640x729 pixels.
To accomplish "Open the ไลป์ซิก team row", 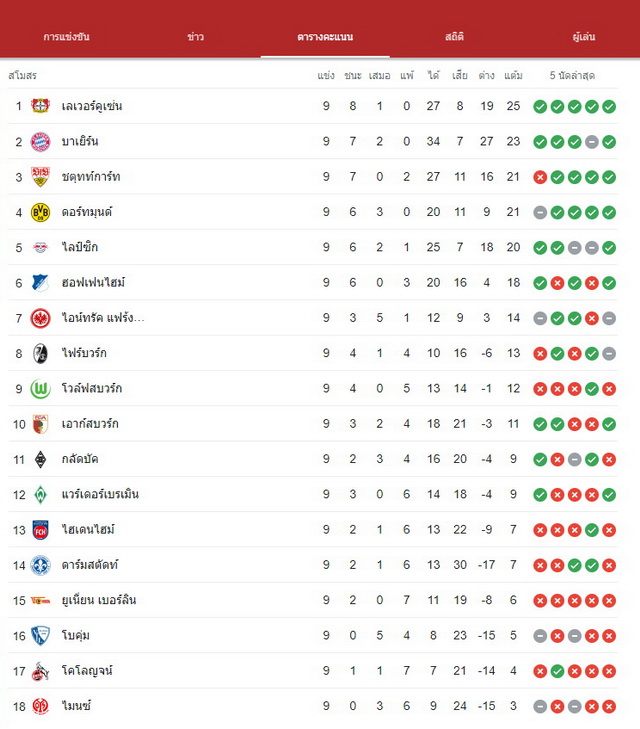I will 313,247.
